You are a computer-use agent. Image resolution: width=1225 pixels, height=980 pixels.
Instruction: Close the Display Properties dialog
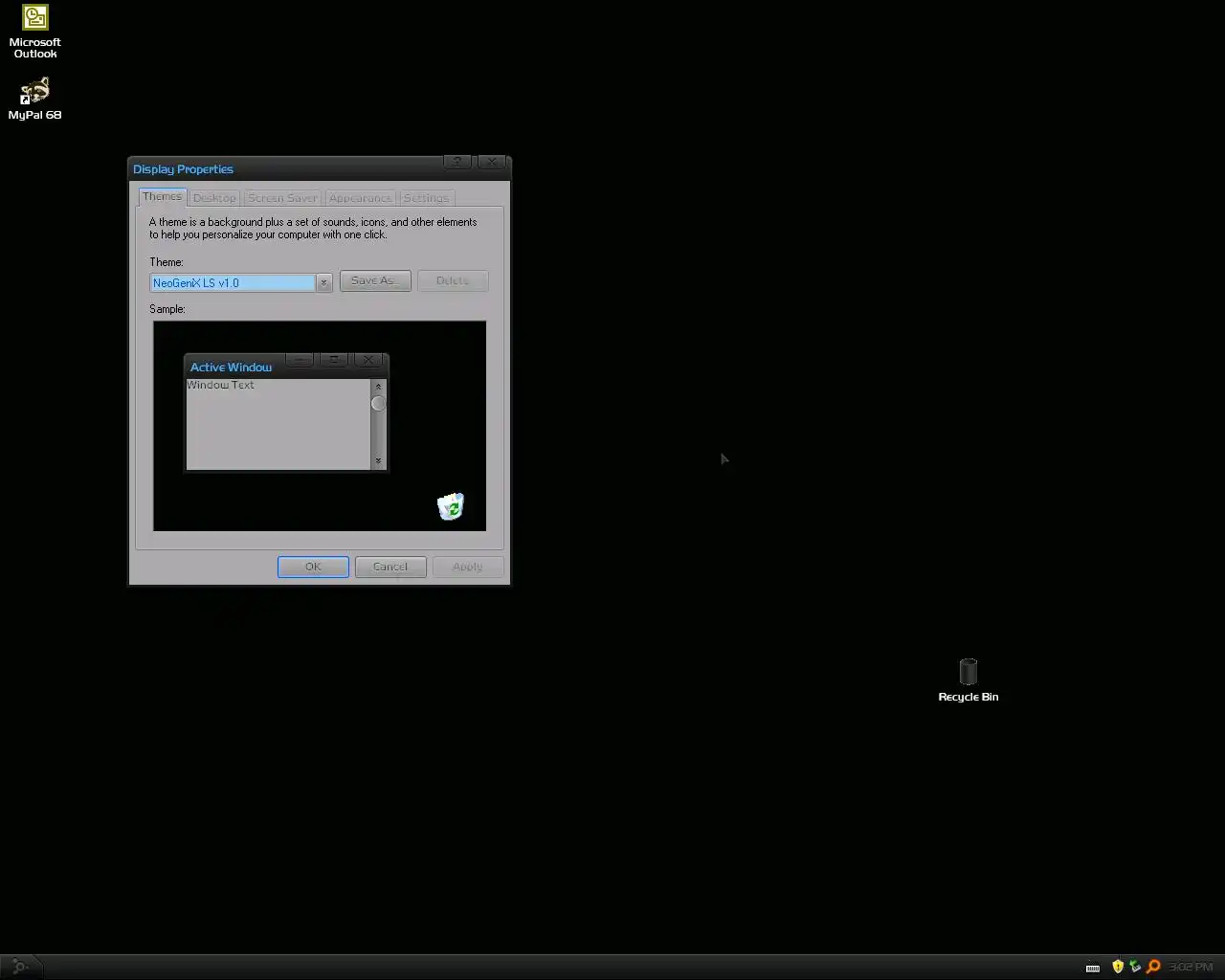coord(491,162)
